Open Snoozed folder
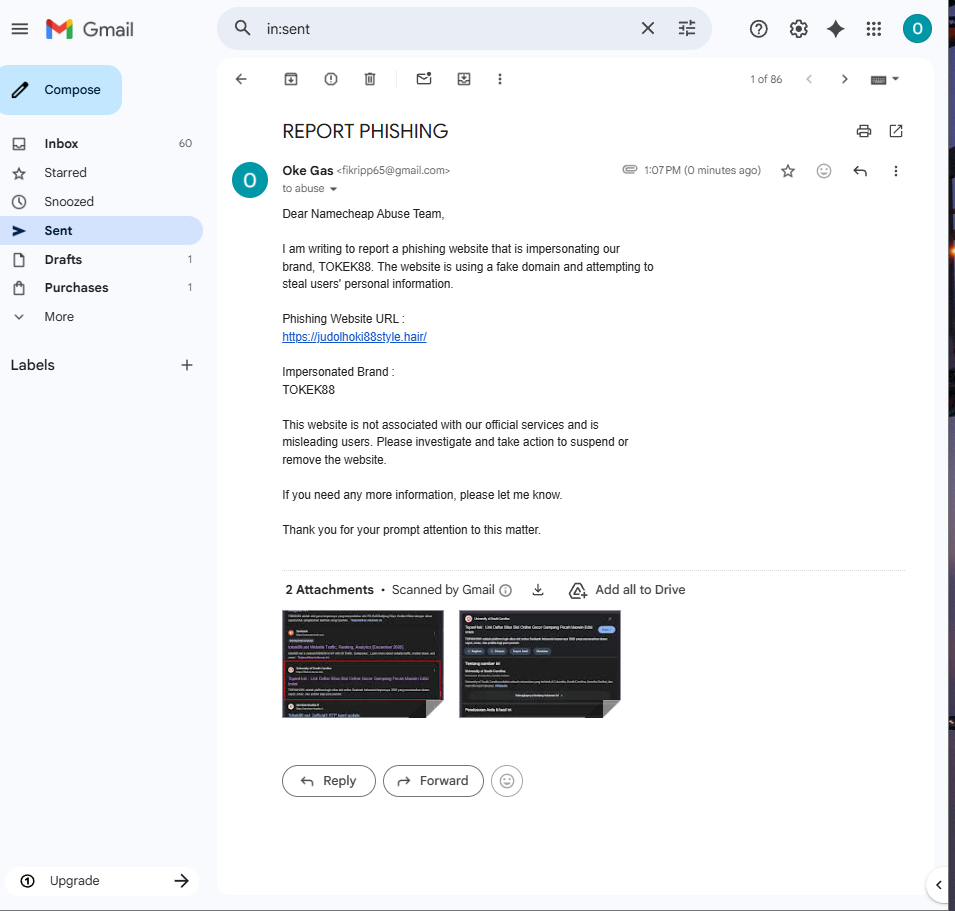This screenshot has width=955, height=911. (x=101, y=202)
